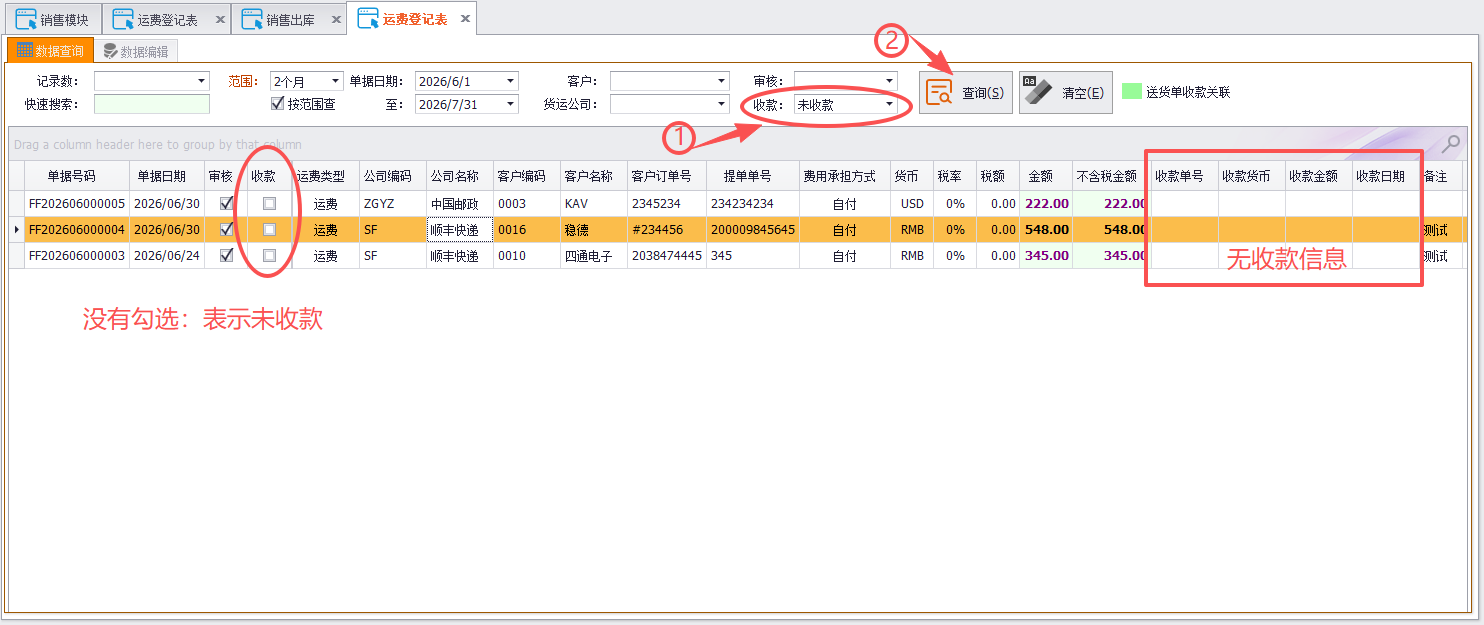Viewport: 1484px width, 625px height.
Task: Click the customer name cell 四通电子
Action: tap(593, 255)
